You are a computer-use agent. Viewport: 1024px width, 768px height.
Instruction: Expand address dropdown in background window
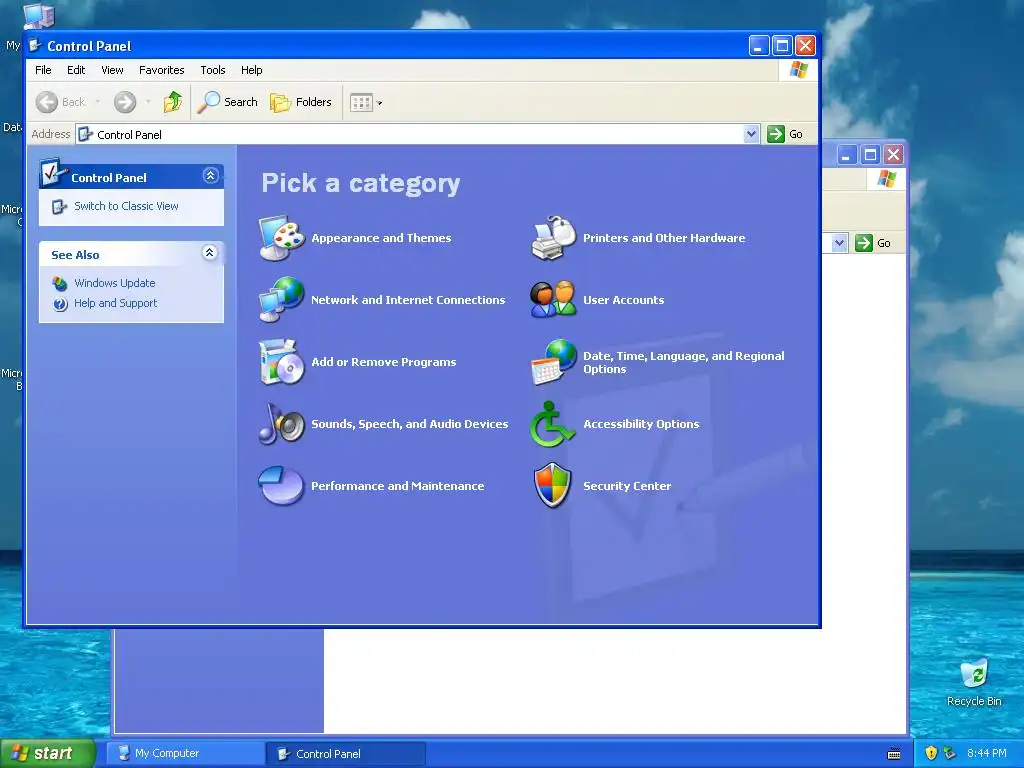839,243
